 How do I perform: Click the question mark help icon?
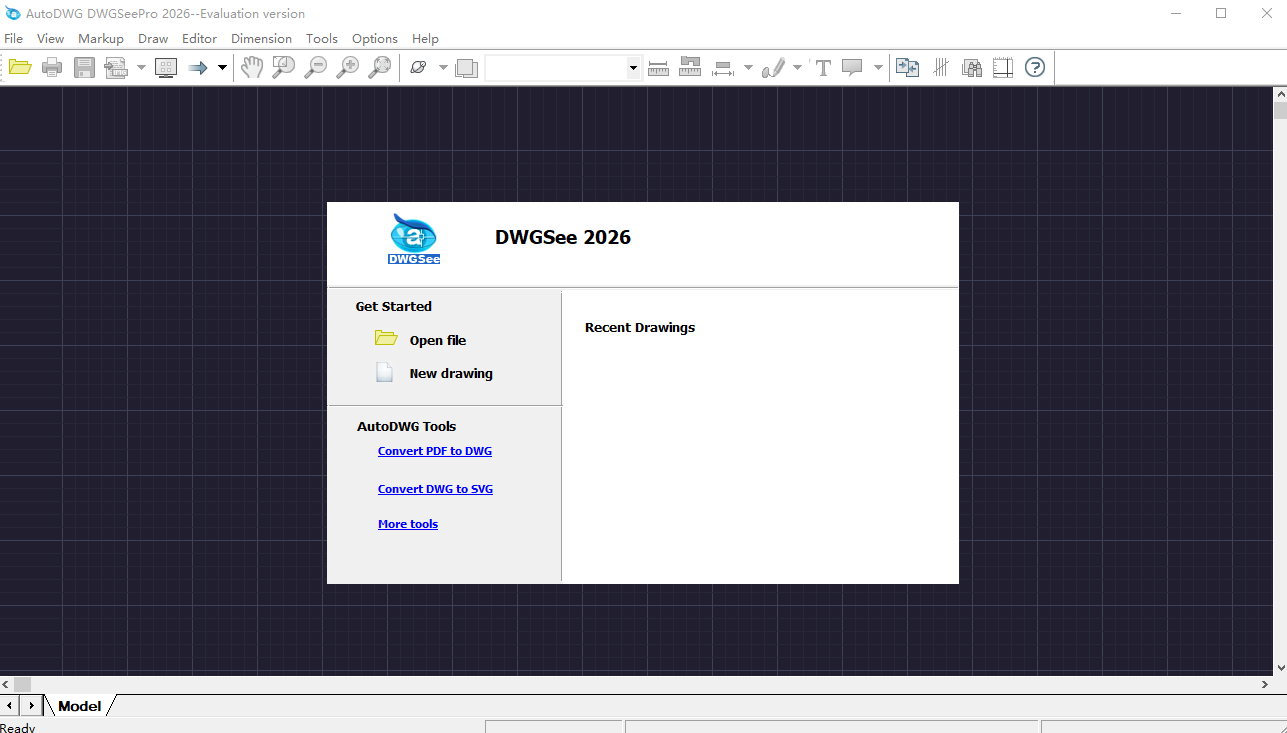[x=1035, y=68]
